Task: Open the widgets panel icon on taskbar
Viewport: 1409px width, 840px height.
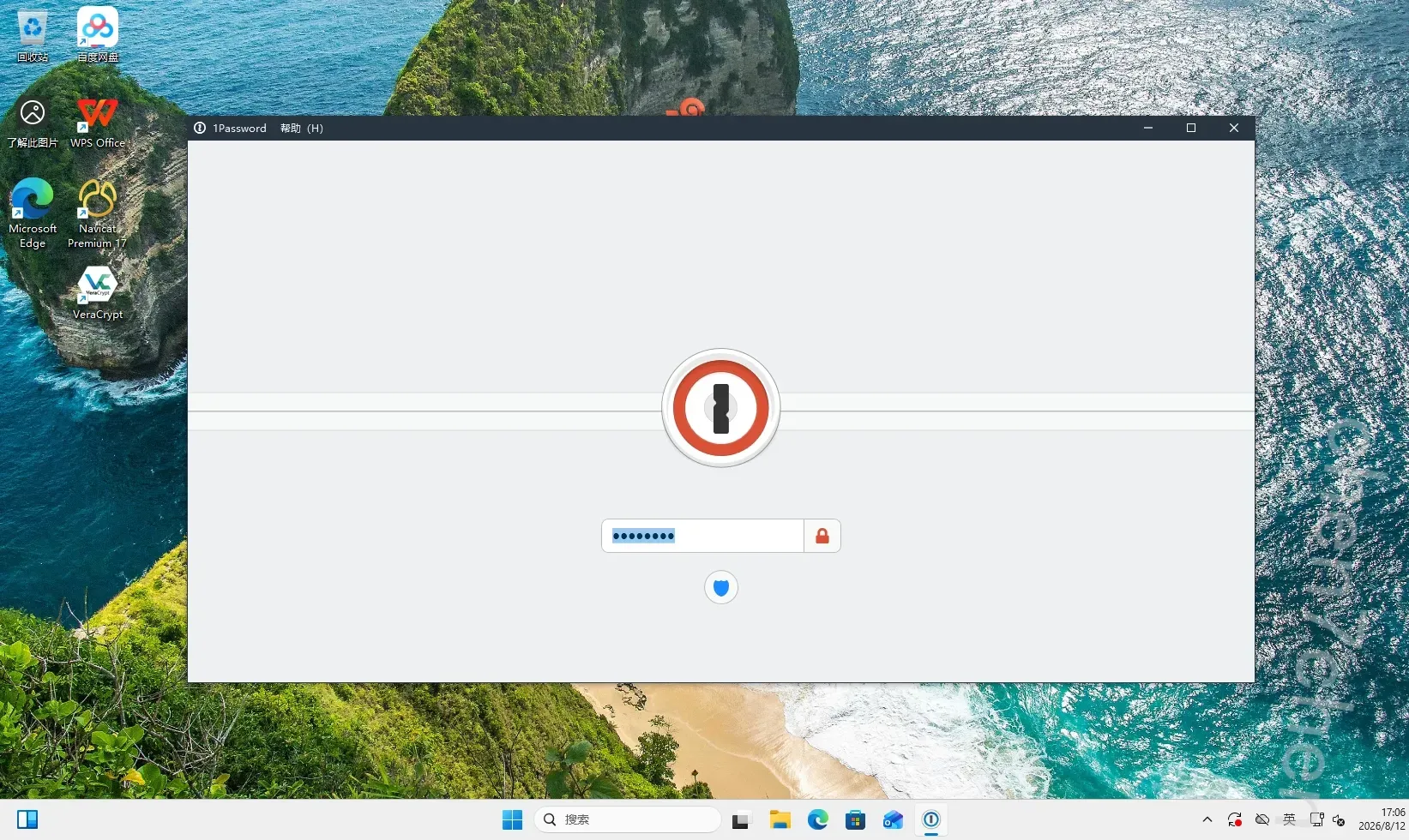Action: click(27, 819)
